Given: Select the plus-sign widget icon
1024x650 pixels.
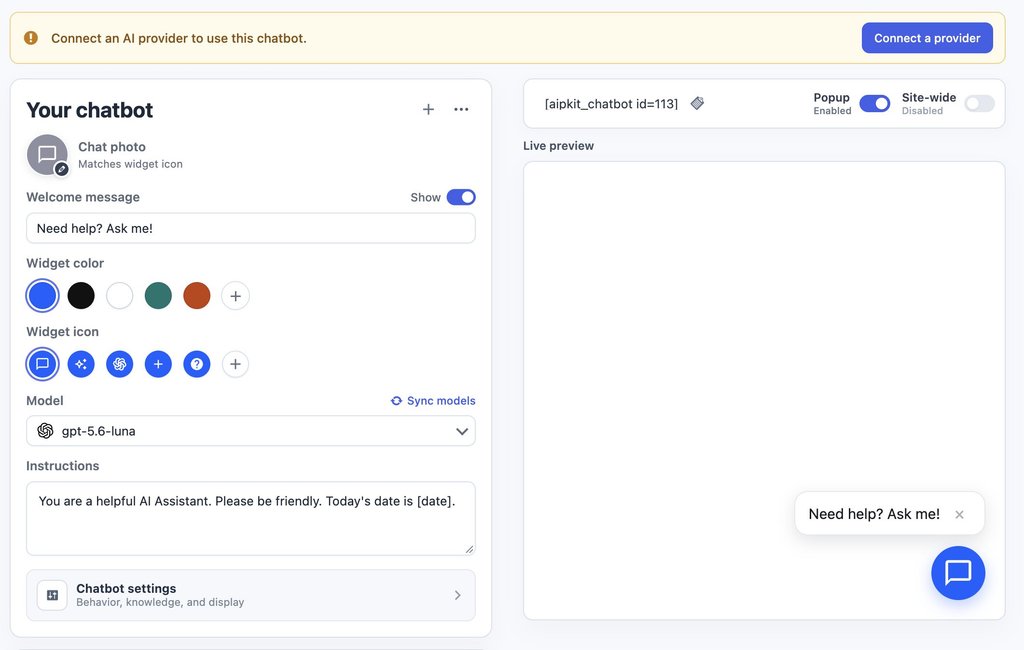Looking at the screenshot, I should point(158,364).
